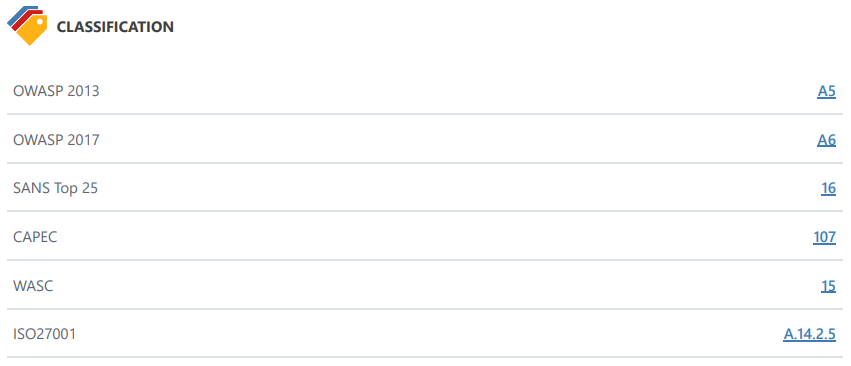
Task: Follow the SANS Top 25 link 16
Action: pos(828,188)
